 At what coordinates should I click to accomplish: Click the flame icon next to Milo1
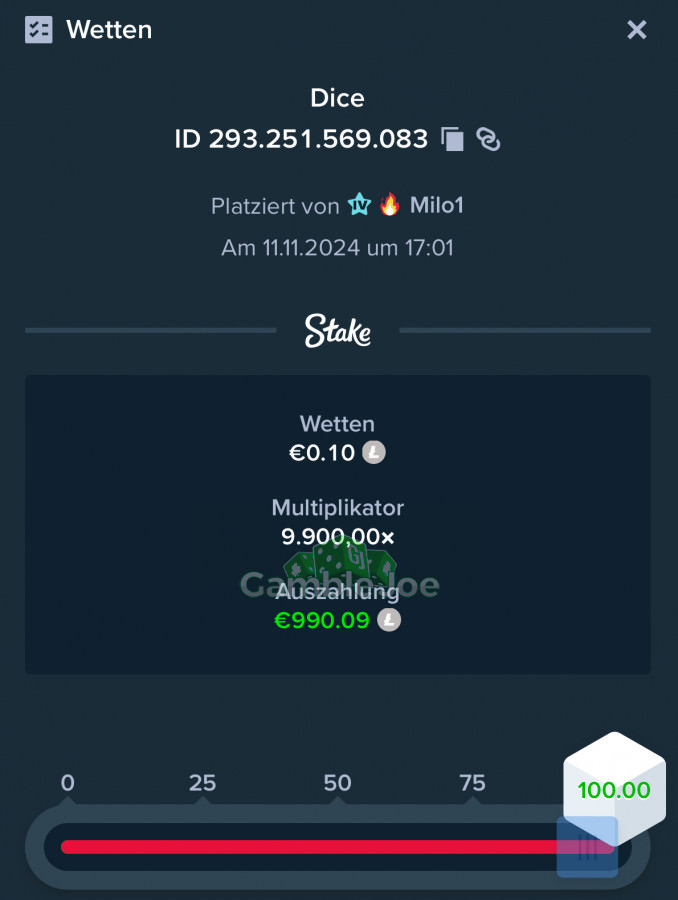point(390,204)
